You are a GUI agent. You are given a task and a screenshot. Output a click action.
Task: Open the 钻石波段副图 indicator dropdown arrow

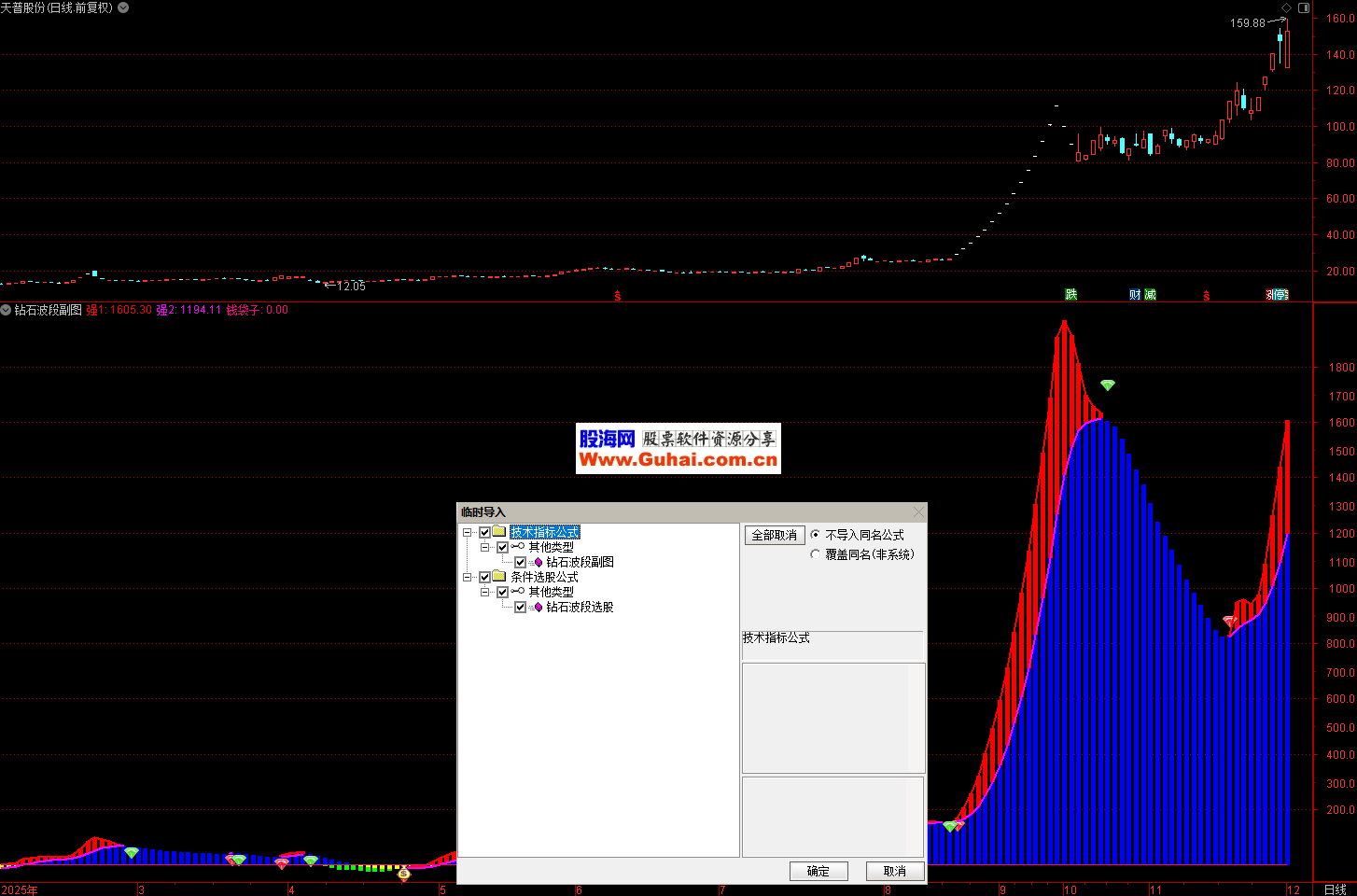[x=7, y=310]
